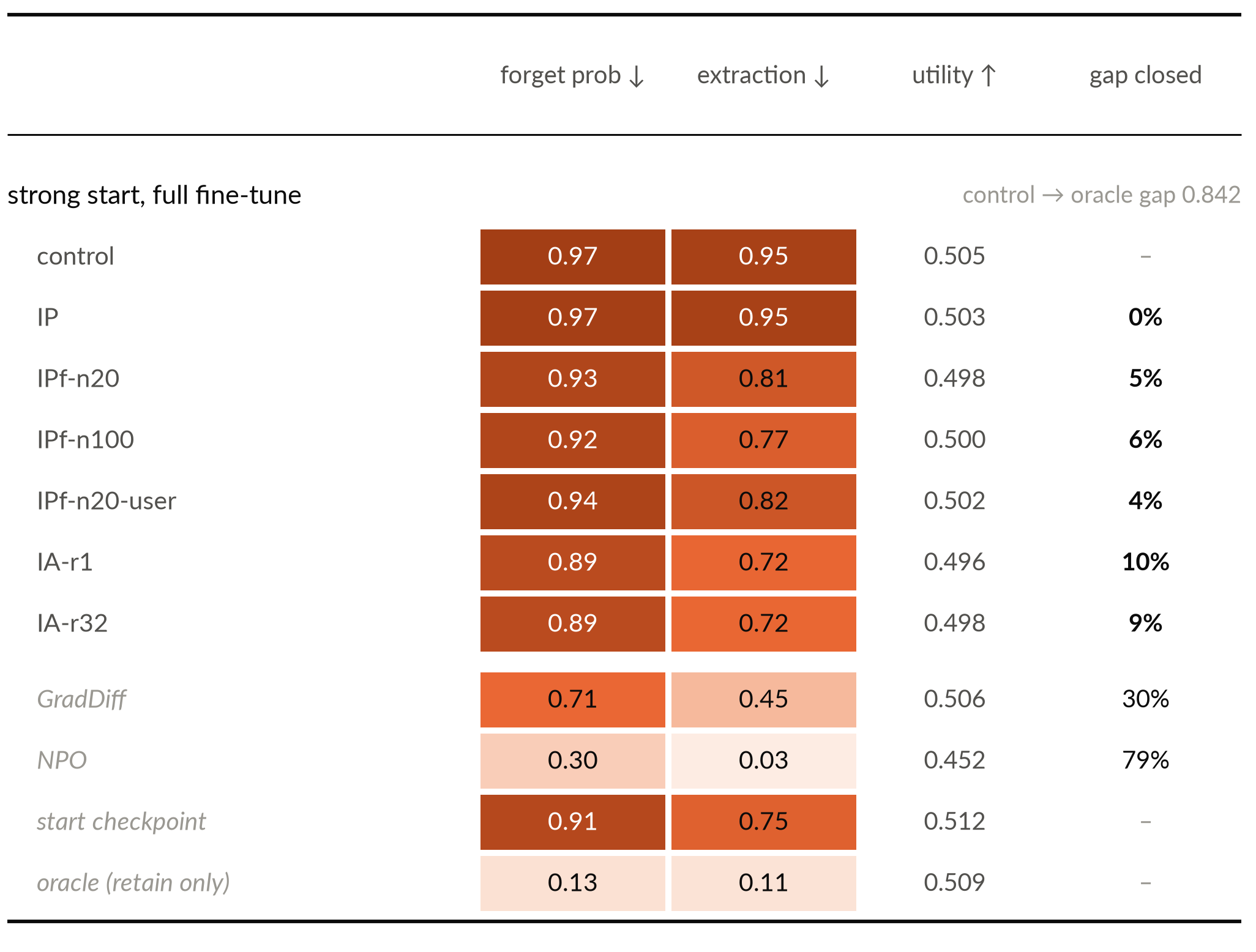Select the control row label

click(x=75, y=256)
